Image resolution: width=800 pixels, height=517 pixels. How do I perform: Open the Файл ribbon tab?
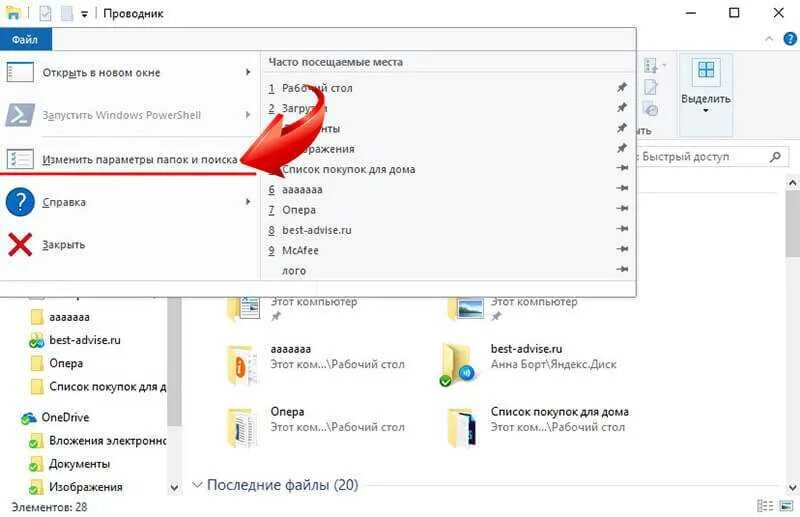[25, 39]
